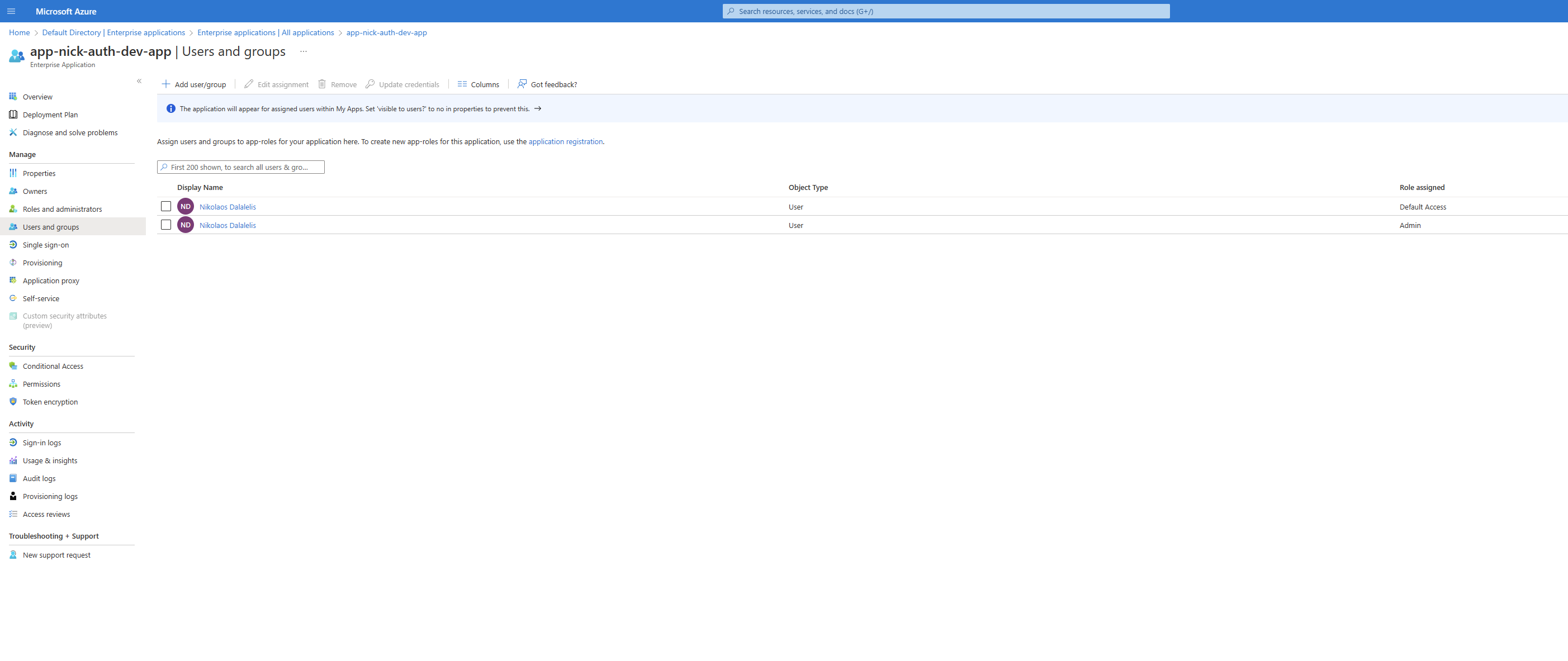Open the application registration link
Screen dimensions: 1568x661
pyautogui.click(x=565, y=142)
